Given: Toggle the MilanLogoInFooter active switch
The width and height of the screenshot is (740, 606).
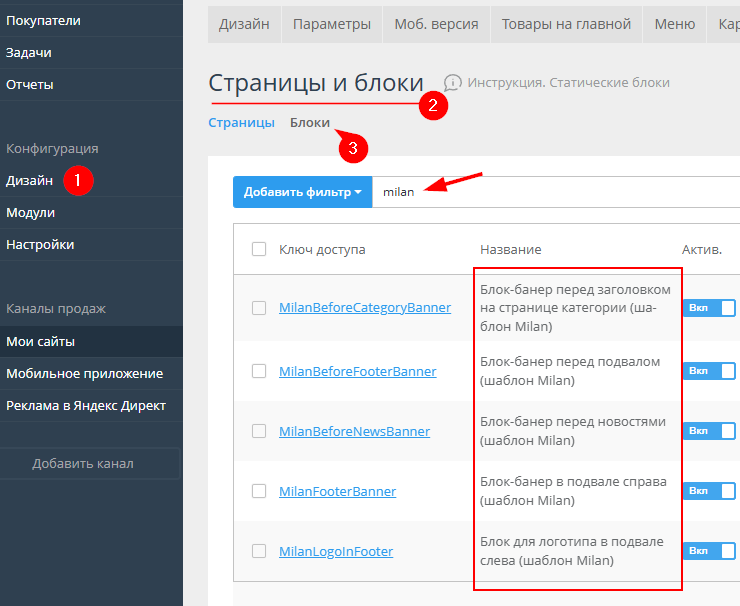Looking at the screenshot, I should 709,551.
